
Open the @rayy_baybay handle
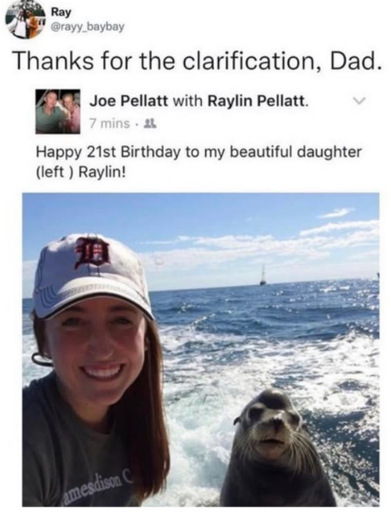click(87, 27)
